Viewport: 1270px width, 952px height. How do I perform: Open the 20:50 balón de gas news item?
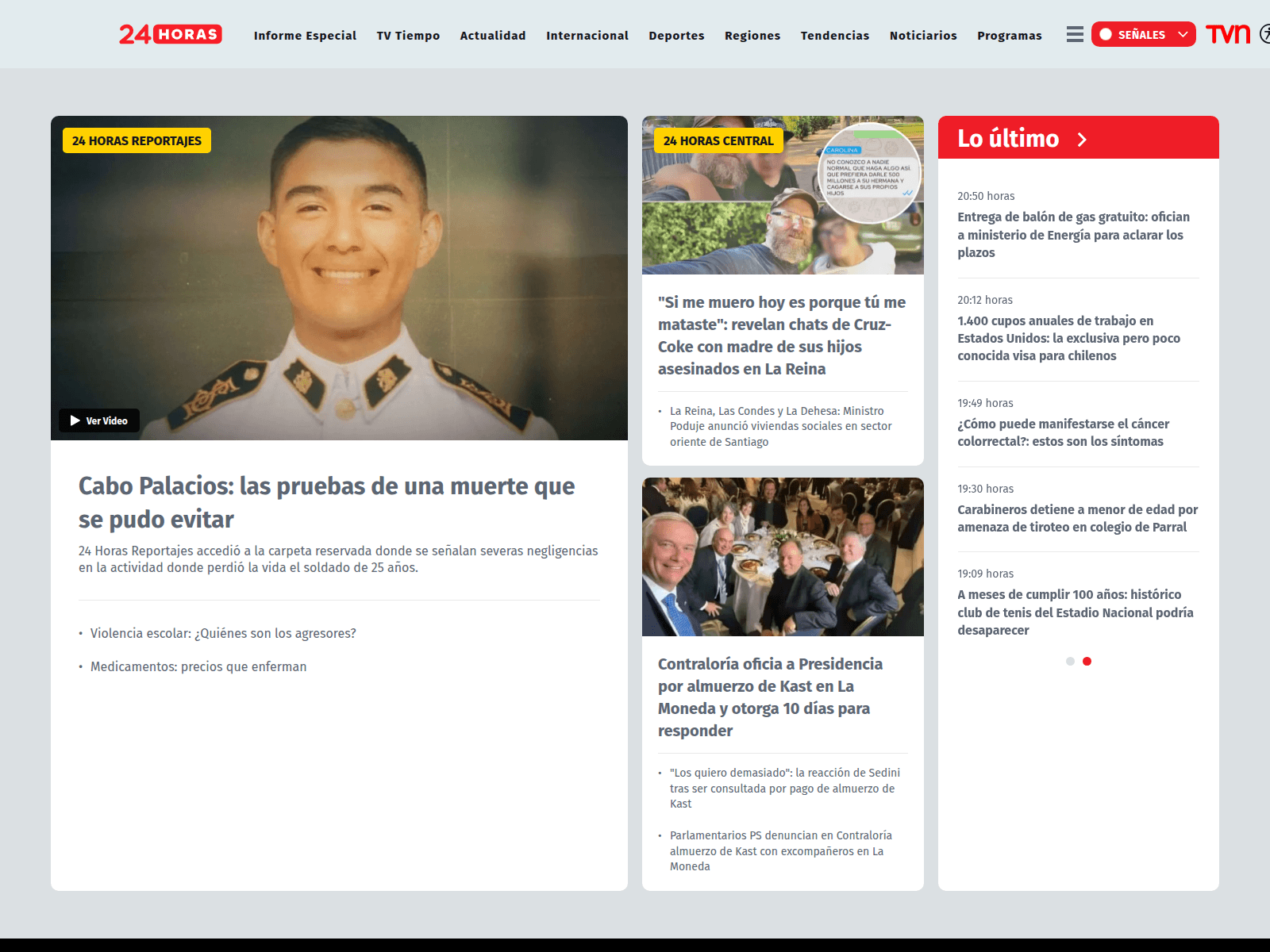1073,234
